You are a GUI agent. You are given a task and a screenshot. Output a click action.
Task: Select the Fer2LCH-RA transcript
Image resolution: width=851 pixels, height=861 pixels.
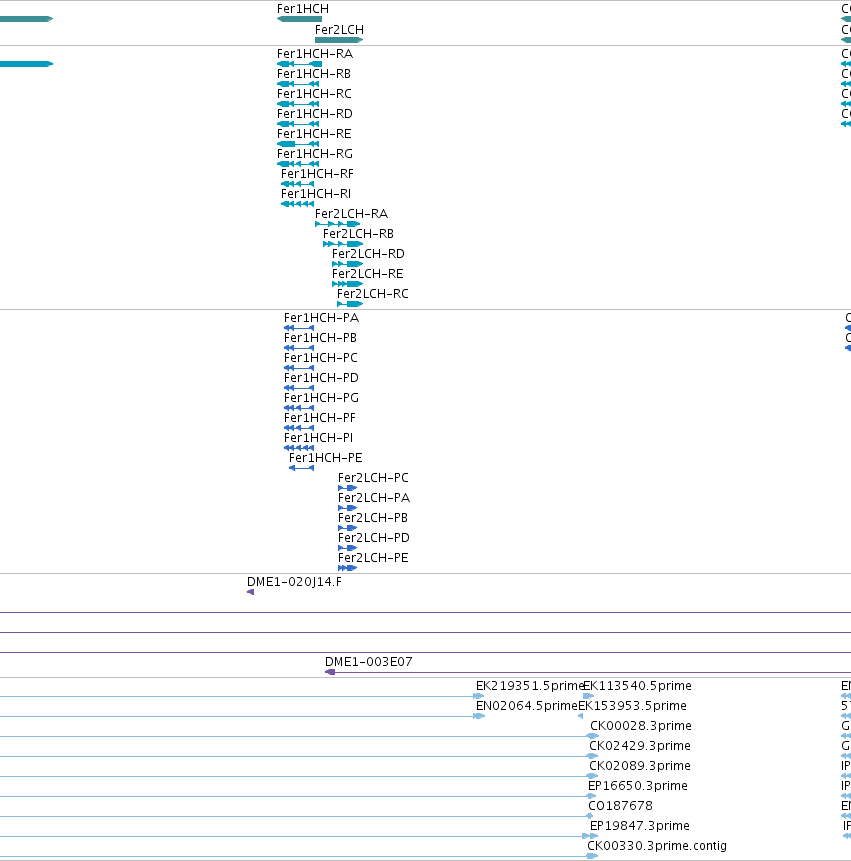click(x=337, y=224)
